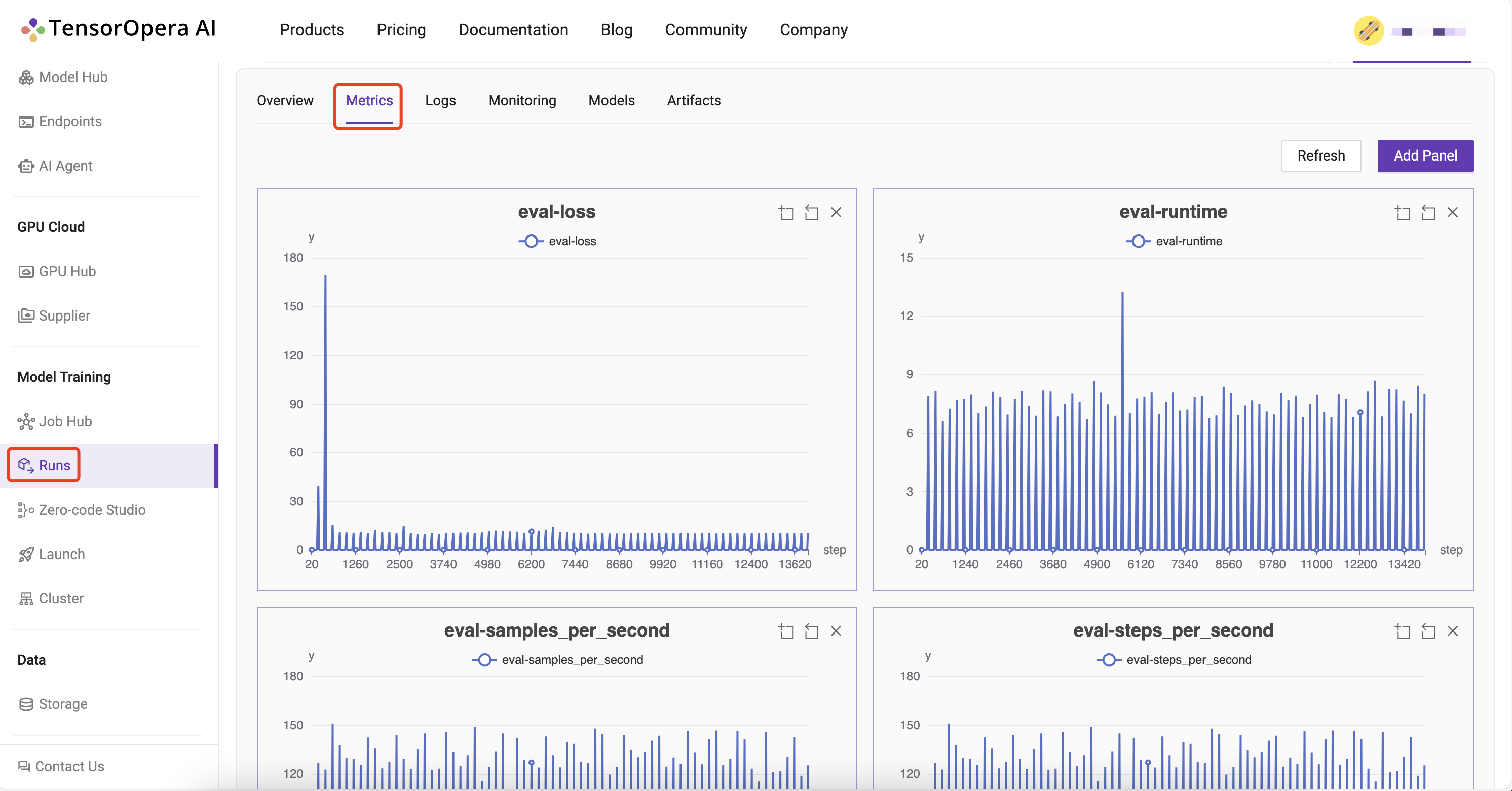Image resolution: width=1512 pixels, height=791 pixels.
Task: Click the tallest spike in eval-runtime chart
Action: pyautogui.click(x=1122, y=420)
